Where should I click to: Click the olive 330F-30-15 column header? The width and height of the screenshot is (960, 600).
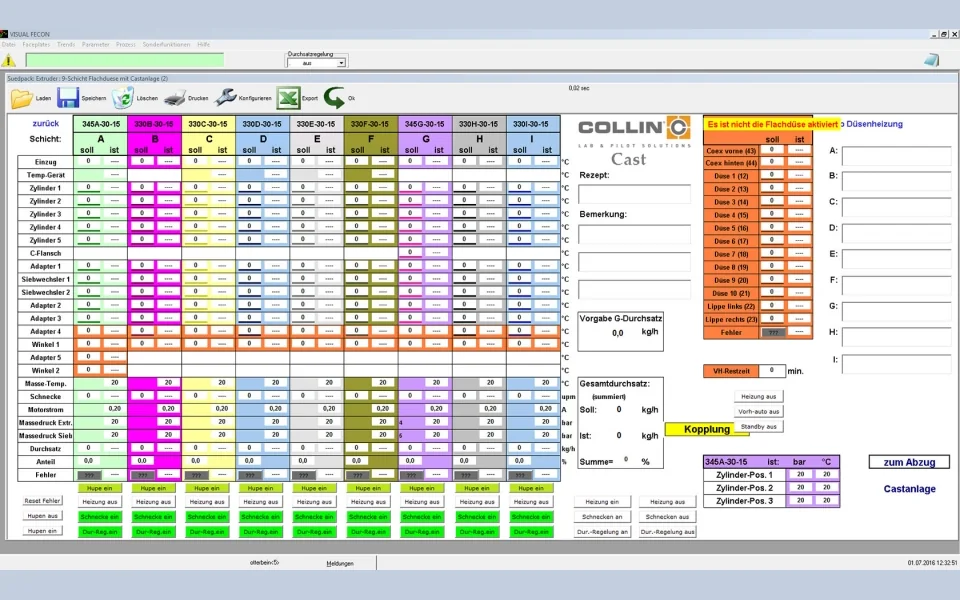(x=370, y=124)
